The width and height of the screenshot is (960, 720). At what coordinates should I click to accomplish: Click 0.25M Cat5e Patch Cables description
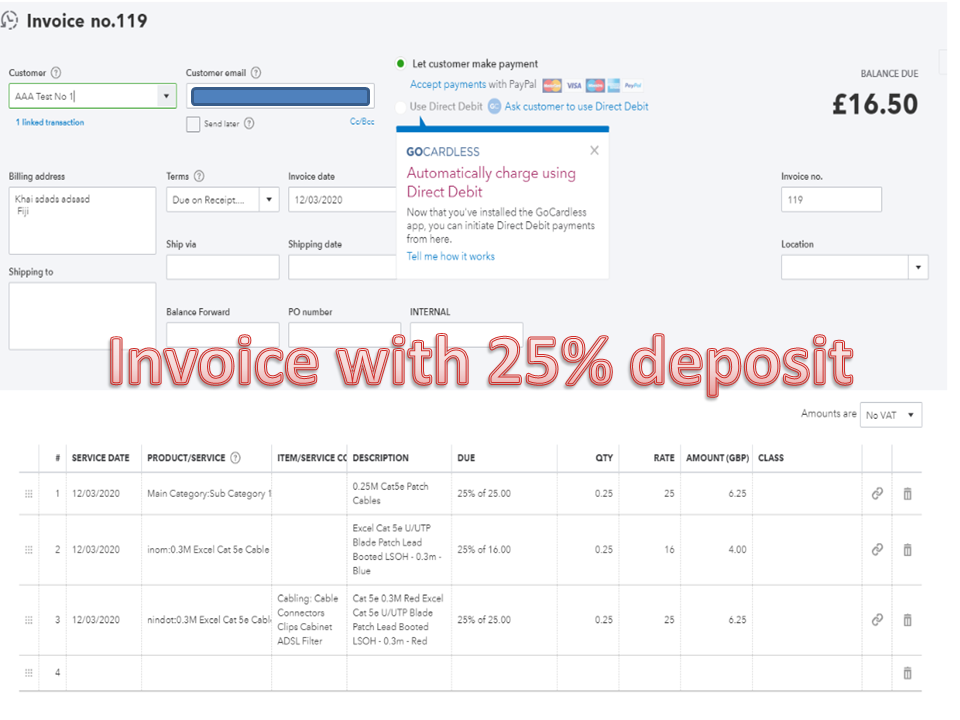[x=390, y=493]
